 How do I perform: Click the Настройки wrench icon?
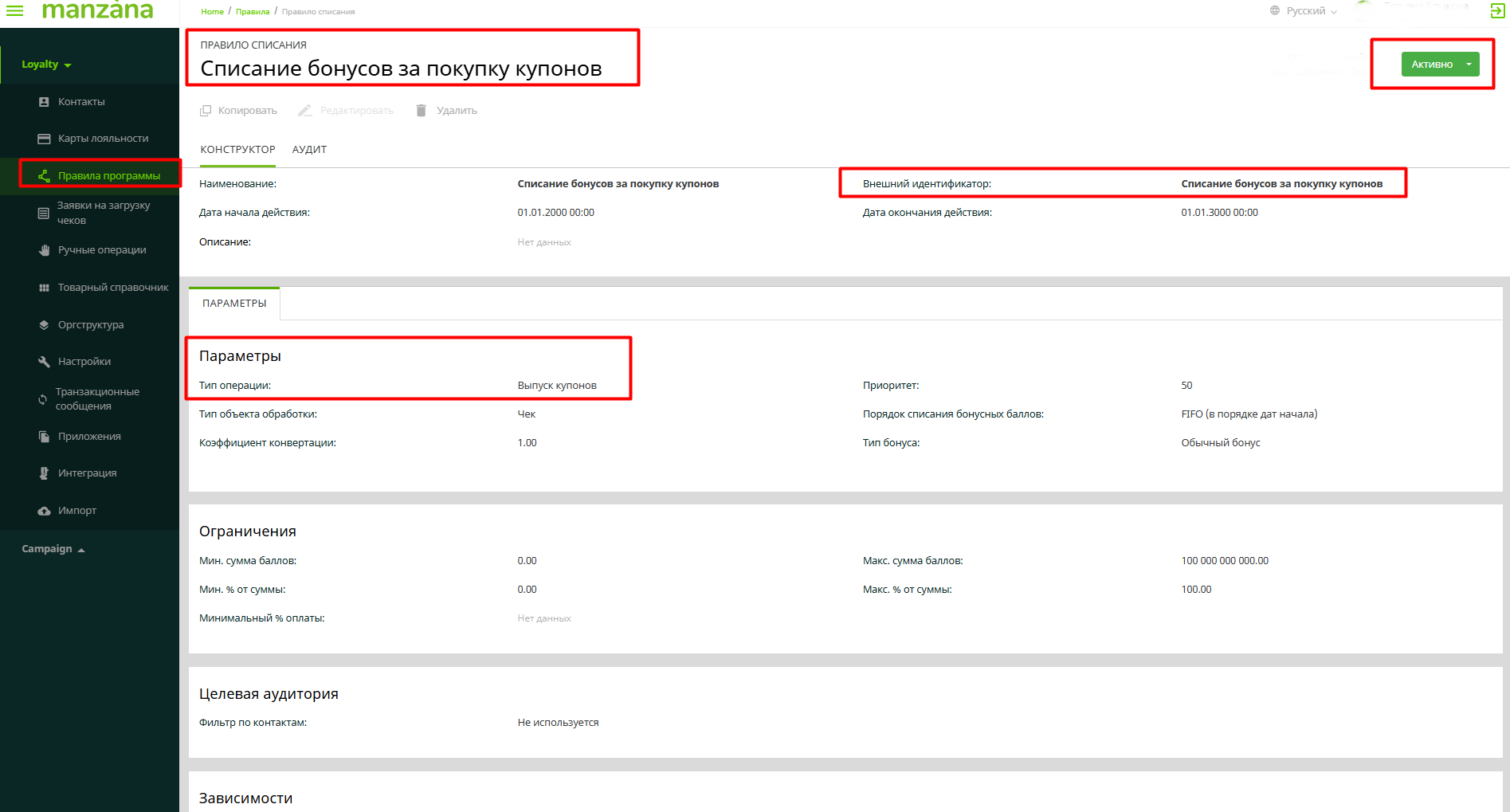point(44,362)
